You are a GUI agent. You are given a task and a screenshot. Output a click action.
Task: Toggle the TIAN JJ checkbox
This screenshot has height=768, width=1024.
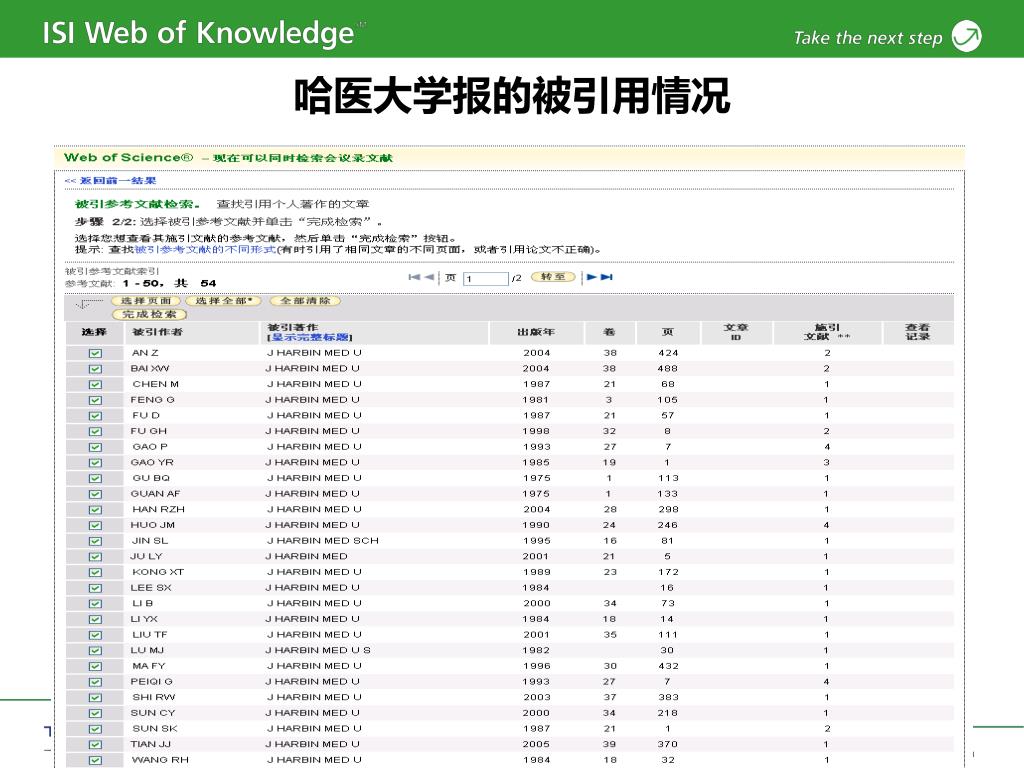tap(95, 745)
